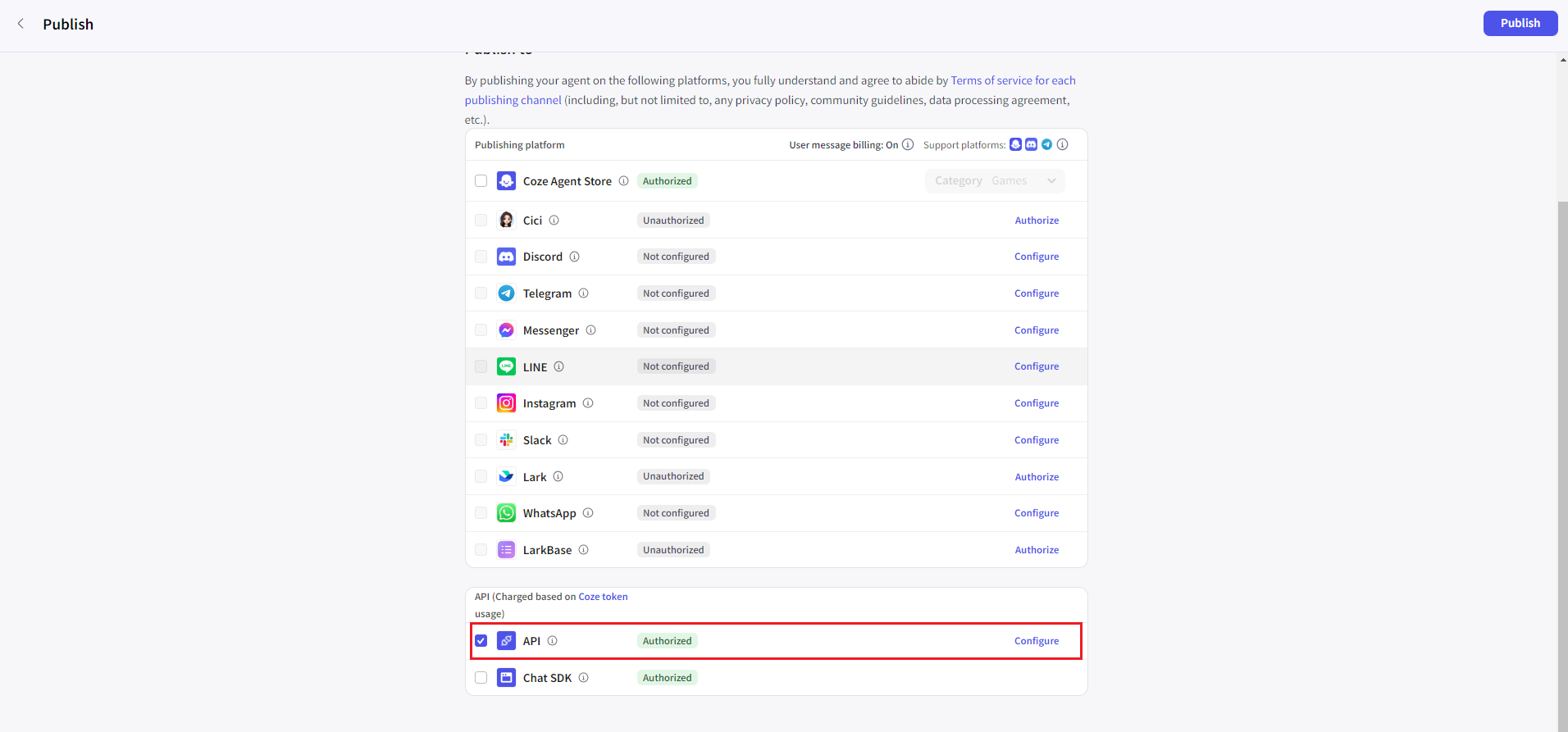Click the Discord logo icon
Image resolution: width=1568 pixels, height=732 pixels.
(x=507, y=257)
